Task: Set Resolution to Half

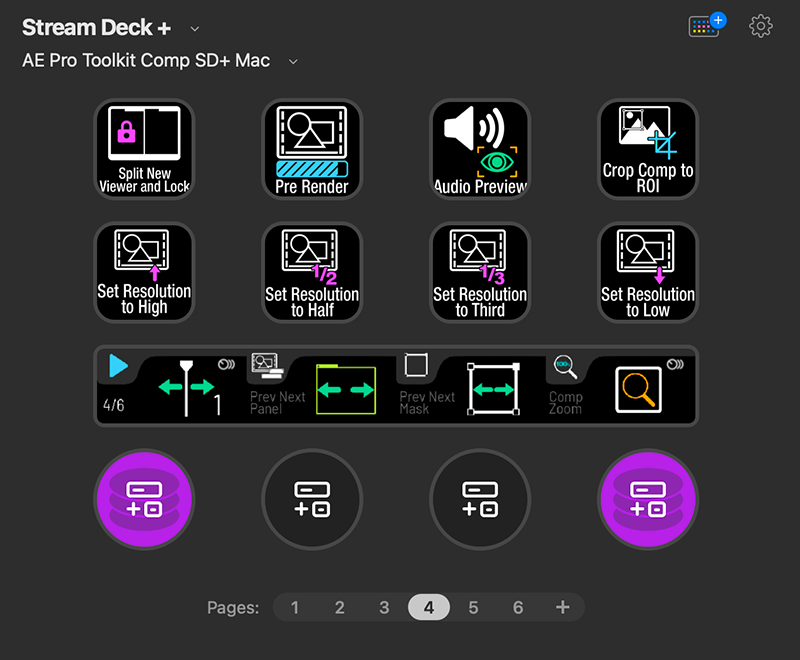Action: 312,272
